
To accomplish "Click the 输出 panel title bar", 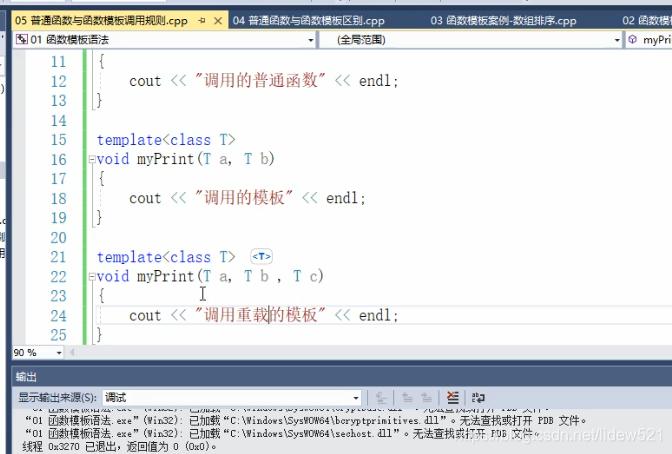I will point(342,377).
